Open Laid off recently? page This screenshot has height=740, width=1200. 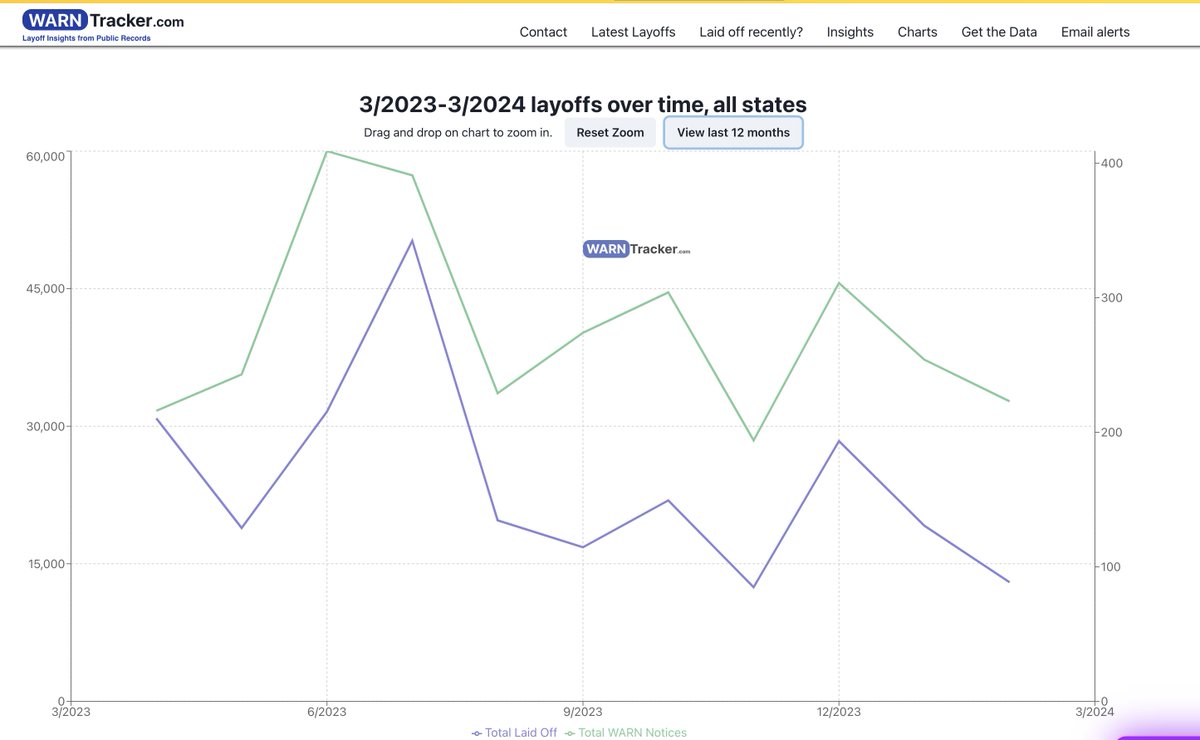click(x=751, y=32)
